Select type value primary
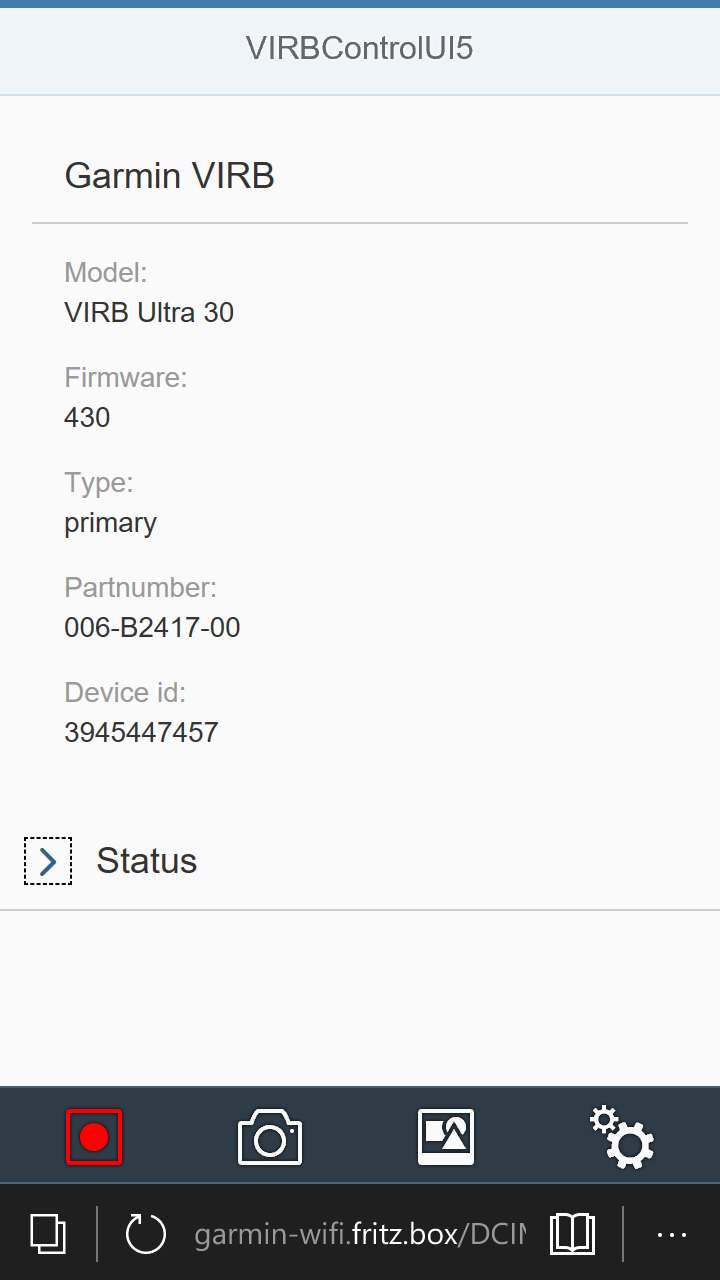The height and width of the screenshot is (1280, 720). 111,524
